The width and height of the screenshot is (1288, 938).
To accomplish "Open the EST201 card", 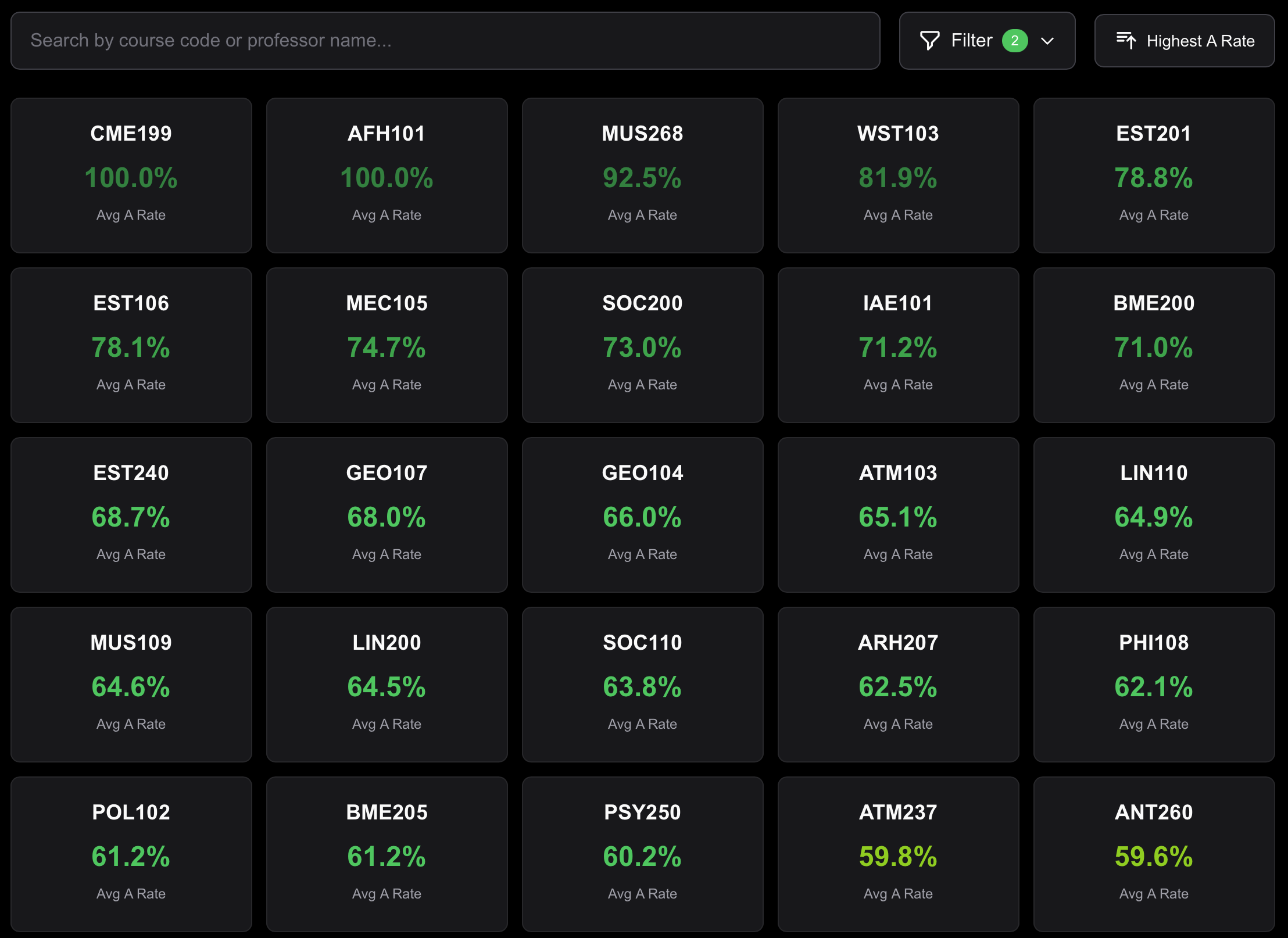I will click(1154, 175).
